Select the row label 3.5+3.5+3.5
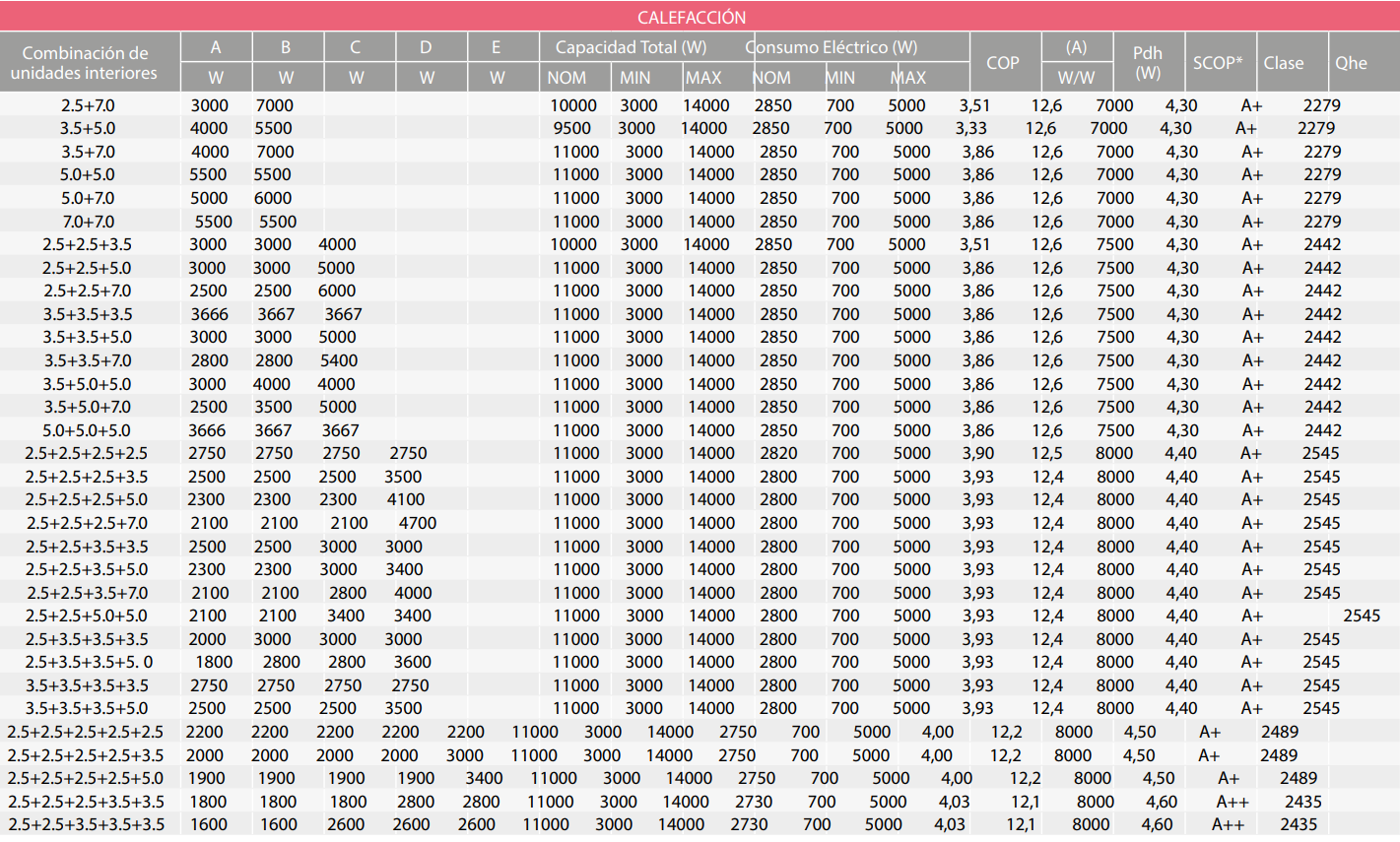 coord(87,314)
